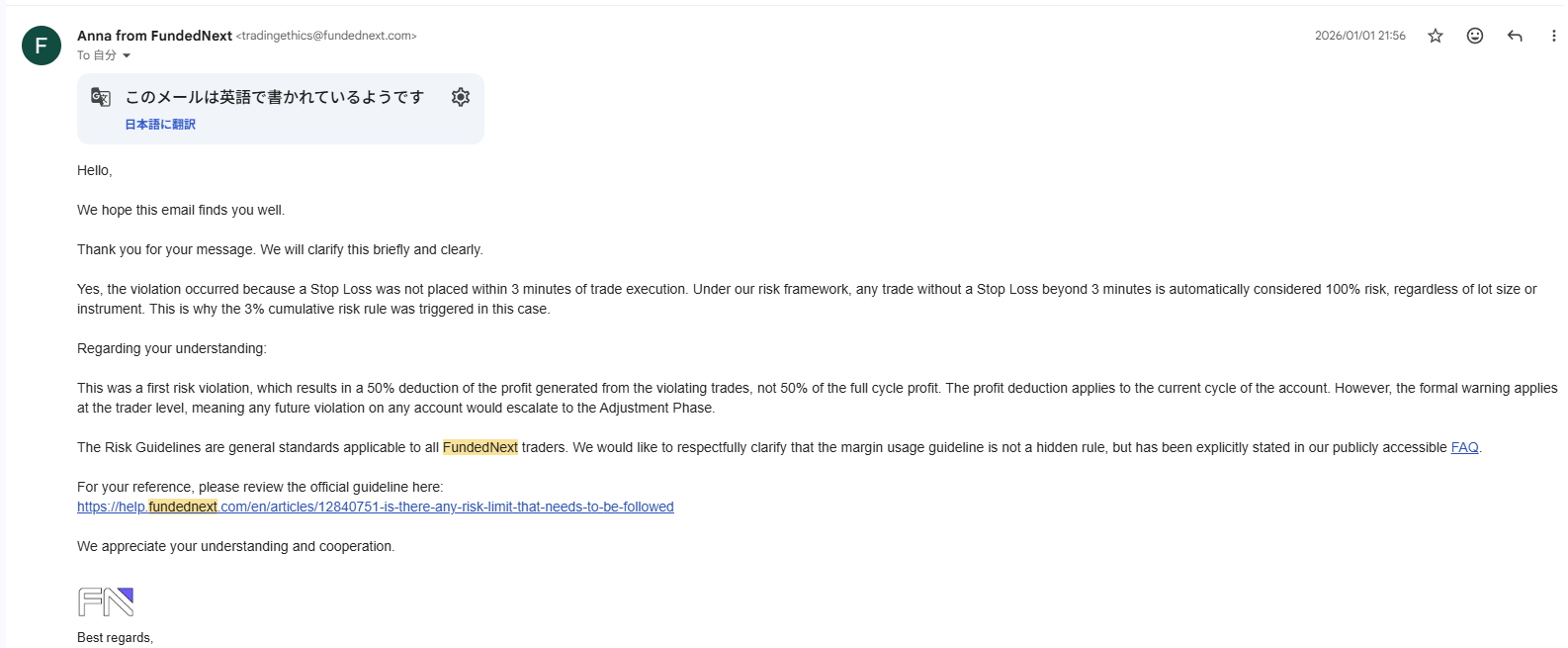The width and height of the screenshot is (1568, 648).
Task: Click the sender's green F avatar
Action: pyautogui.click(x=42, y=46)
